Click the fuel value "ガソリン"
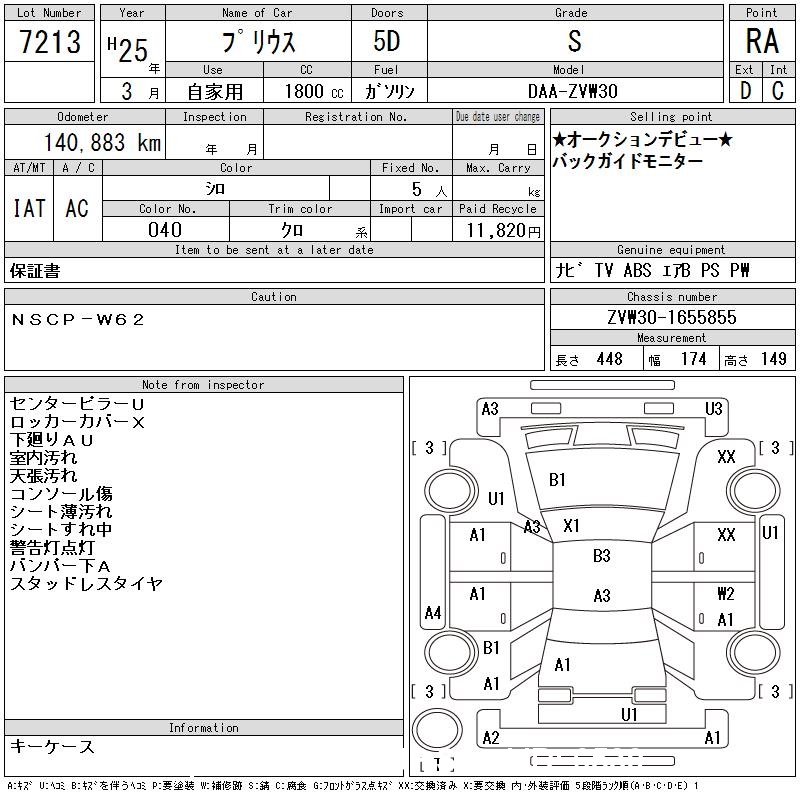Viewport: 800px width, 800px height. coord(389,91)
